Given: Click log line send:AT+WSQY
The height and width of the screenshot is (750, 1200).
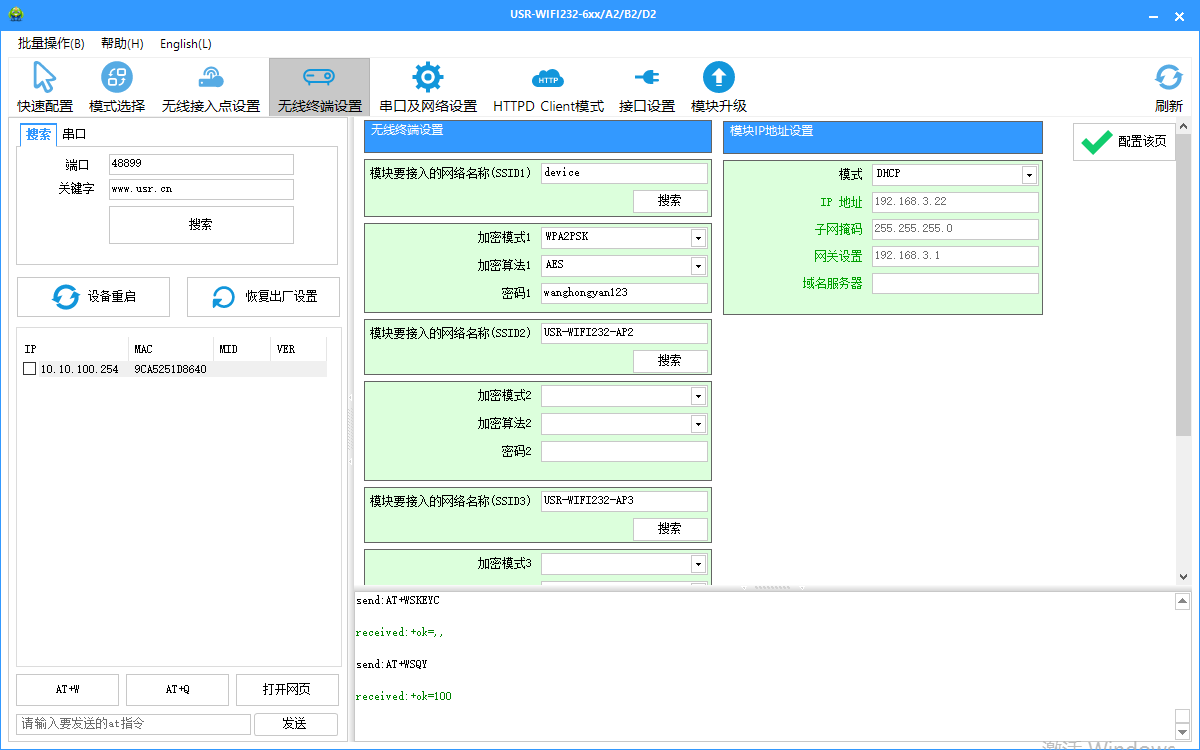Looking at the screenshot, I should coord(392,664).
